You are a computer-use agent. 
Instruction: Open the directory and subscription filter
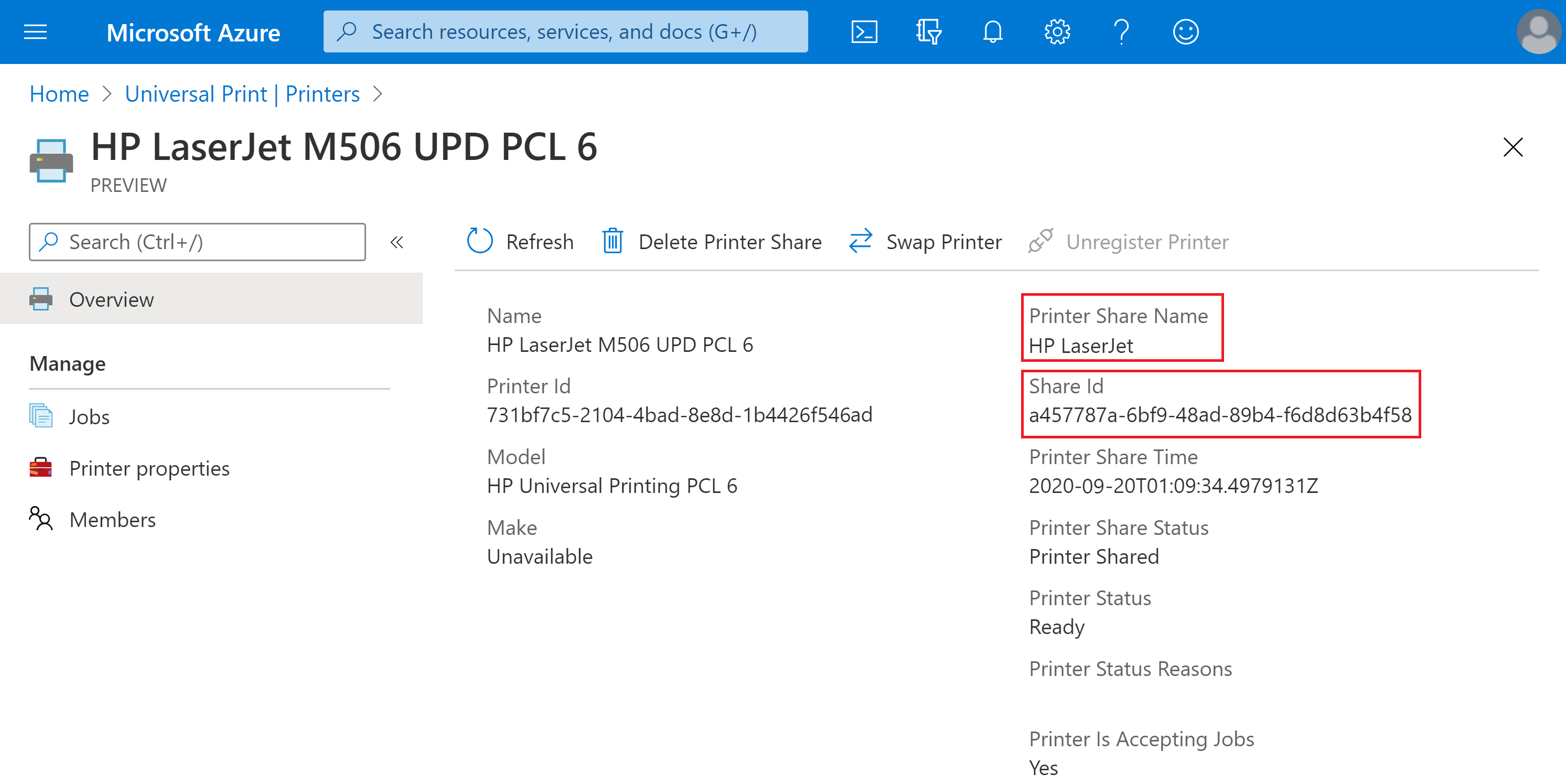[x=928, y=31]
